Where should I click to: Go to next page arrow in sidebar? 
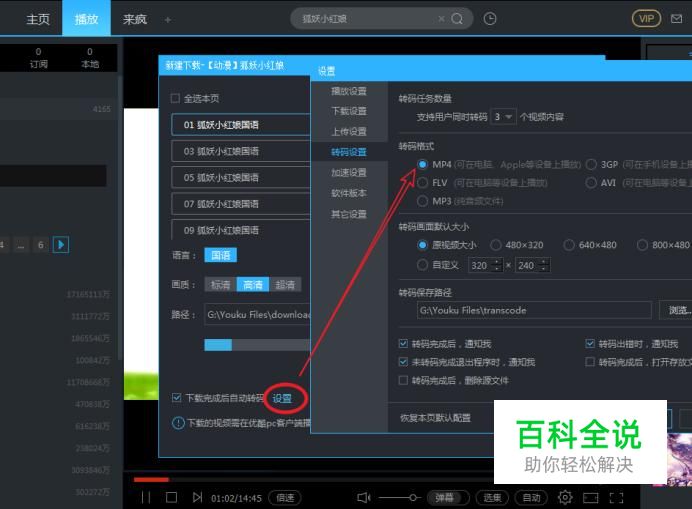[61, 245]
